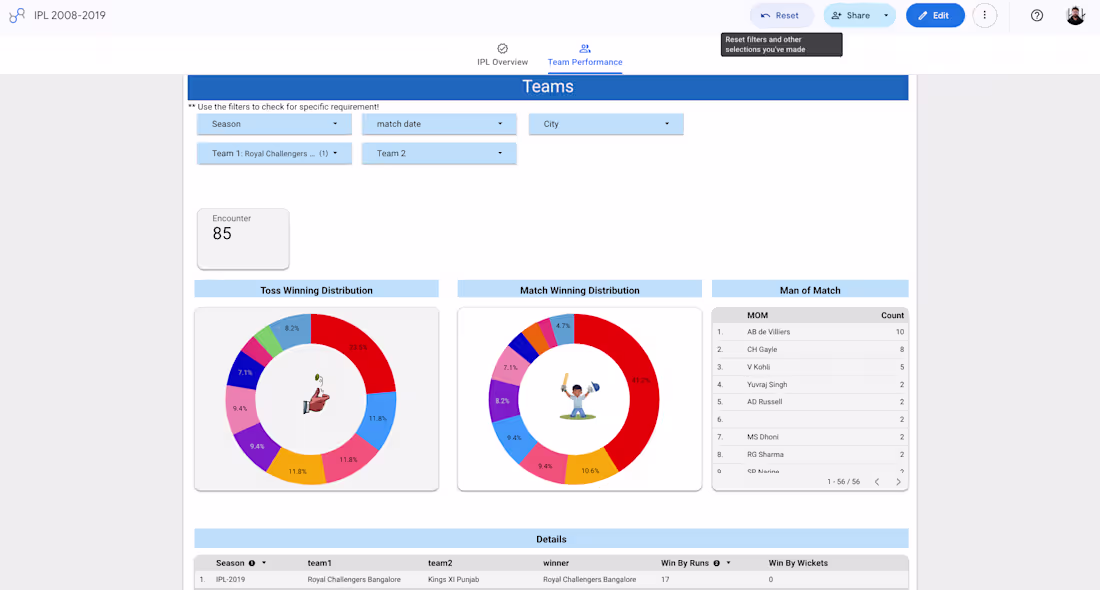This screenshot has height=590, width=1100.
Task: Switch to the IPL Overview tab
Action: tap(502, 55)
